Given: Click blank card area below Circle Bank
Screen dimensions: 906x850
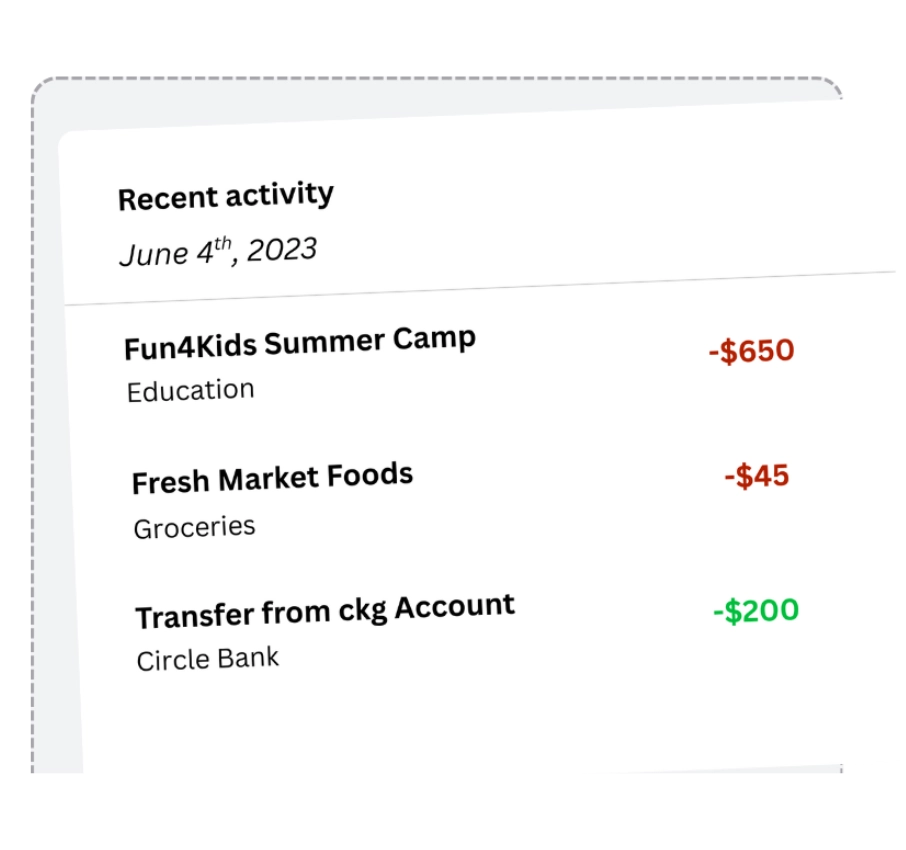Looking at the screenshot, I should click(x=450, y=720).
